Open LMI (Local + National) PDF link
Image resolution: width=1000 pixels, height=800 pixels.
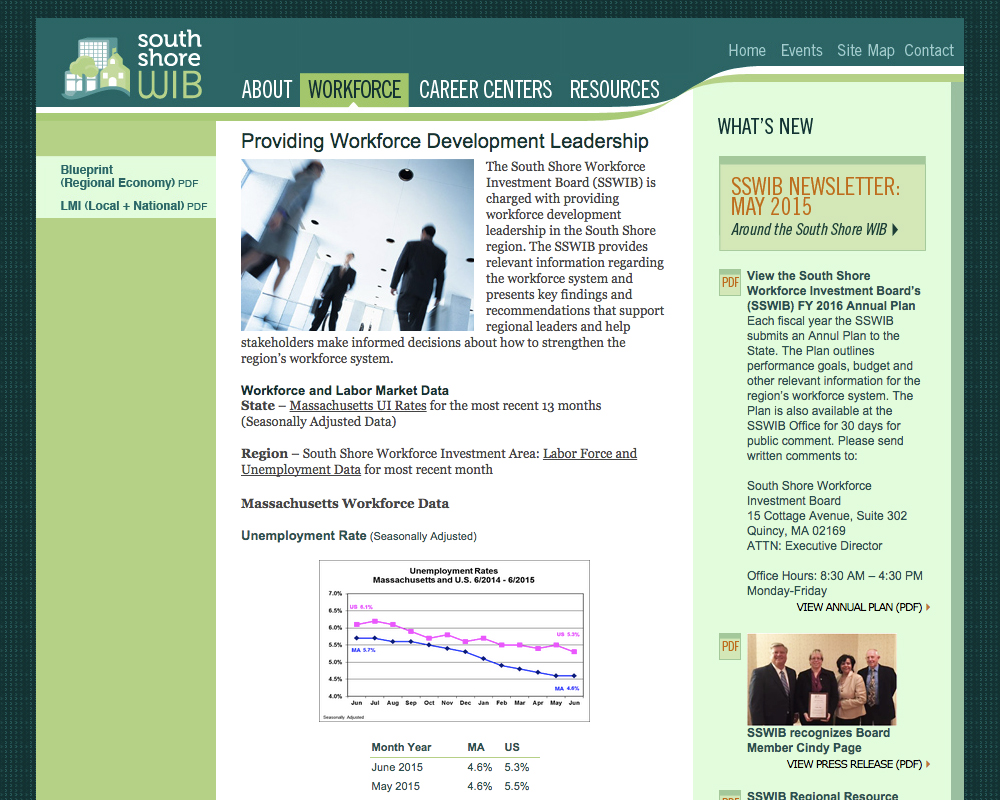tap(134, 206)
